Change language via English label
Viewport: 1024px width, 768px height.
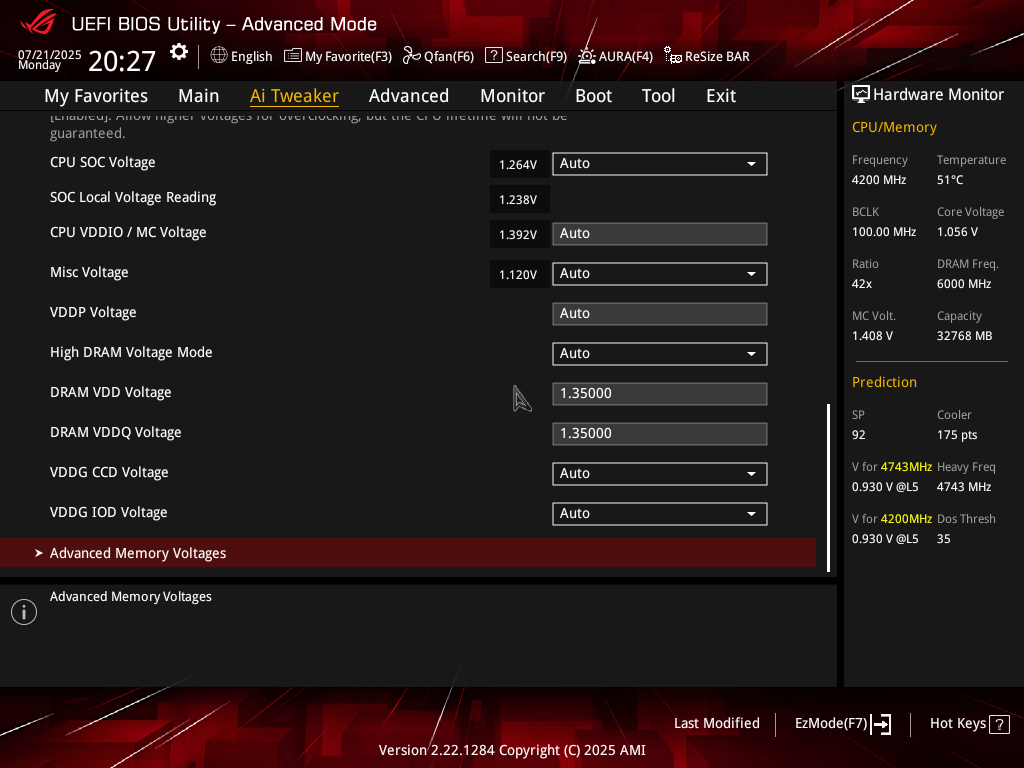[251, 57]
